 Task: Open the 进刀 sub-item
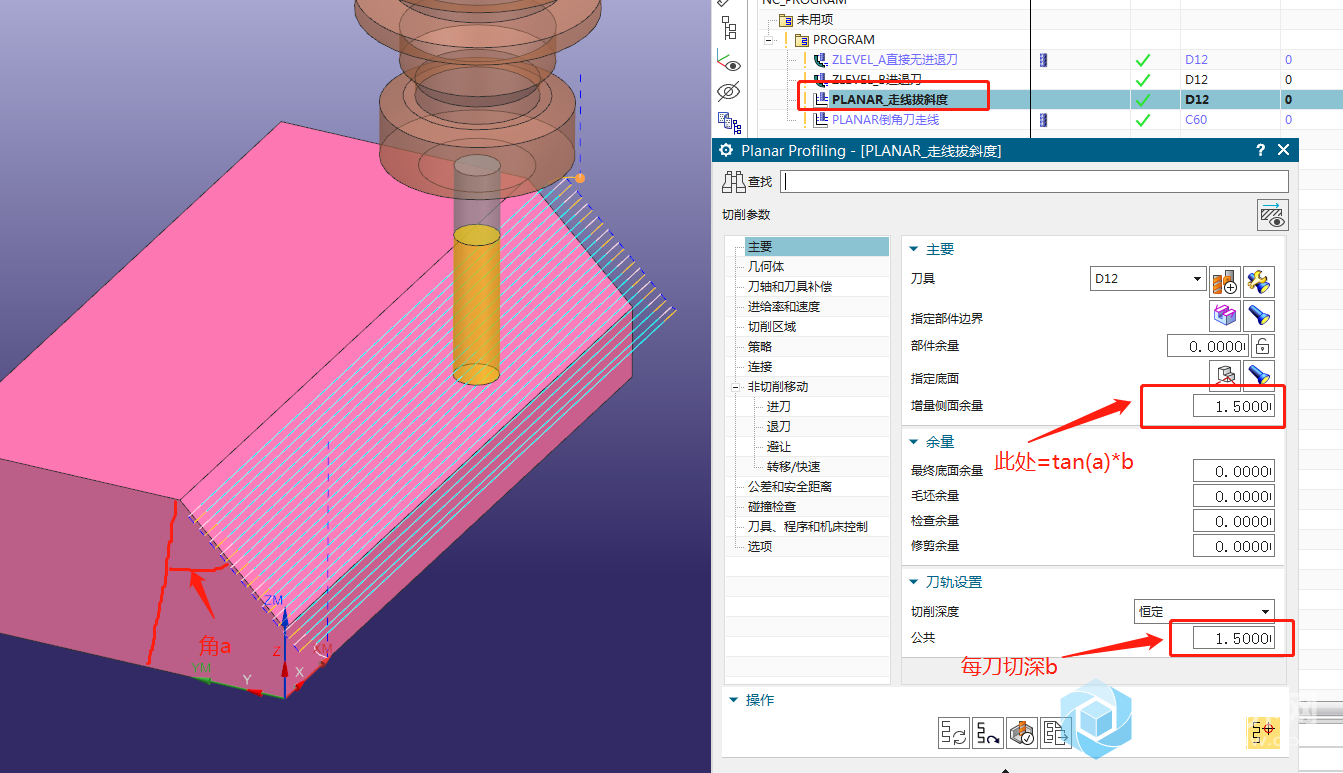pyautogui.click(x=778, y=407)
